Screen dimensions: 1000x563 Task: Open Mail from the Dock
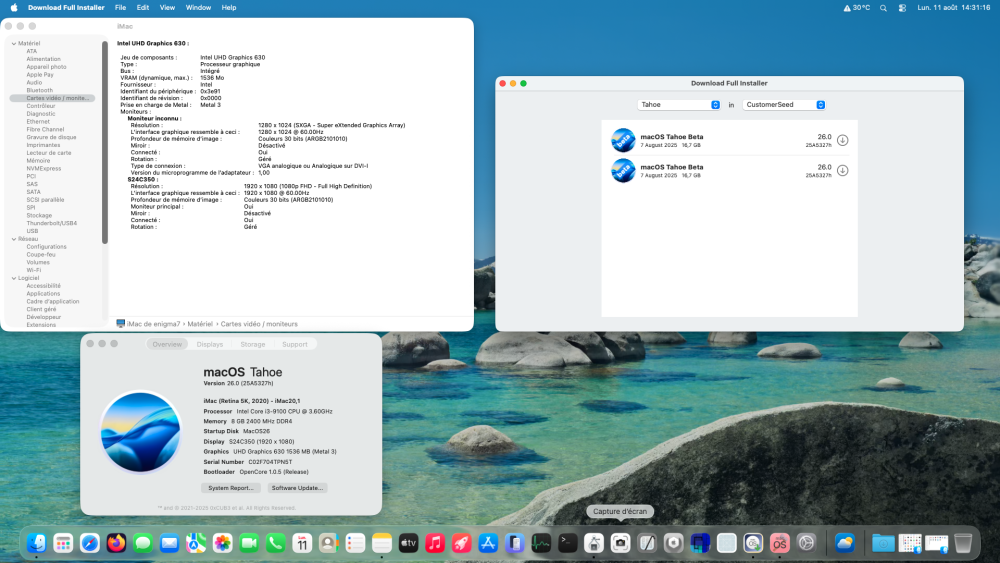[170, 543]
